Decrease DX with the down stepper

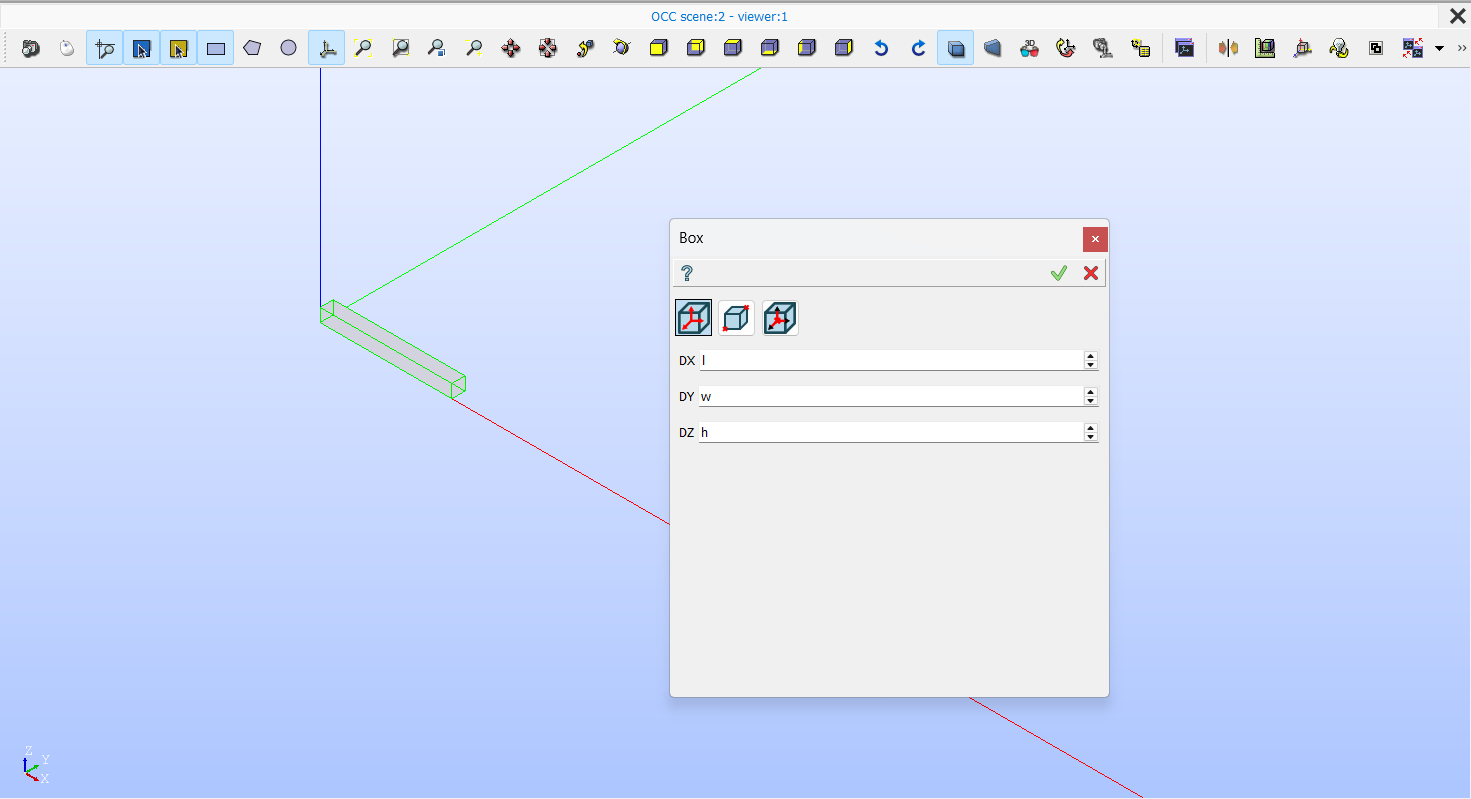click(x=1090, y=365)
